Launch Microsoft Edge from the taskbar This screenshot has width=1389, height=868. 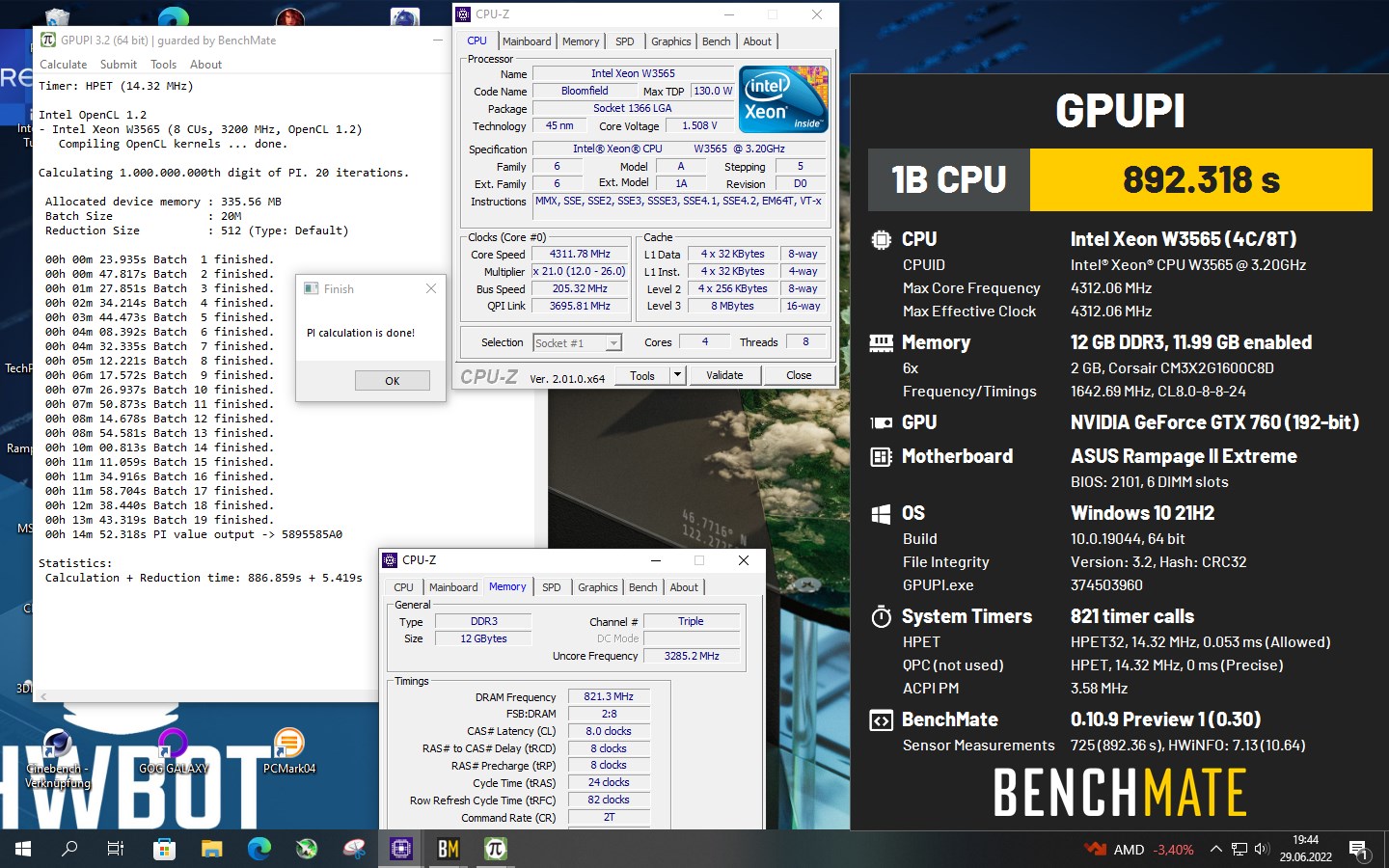(x=259, y=849)
